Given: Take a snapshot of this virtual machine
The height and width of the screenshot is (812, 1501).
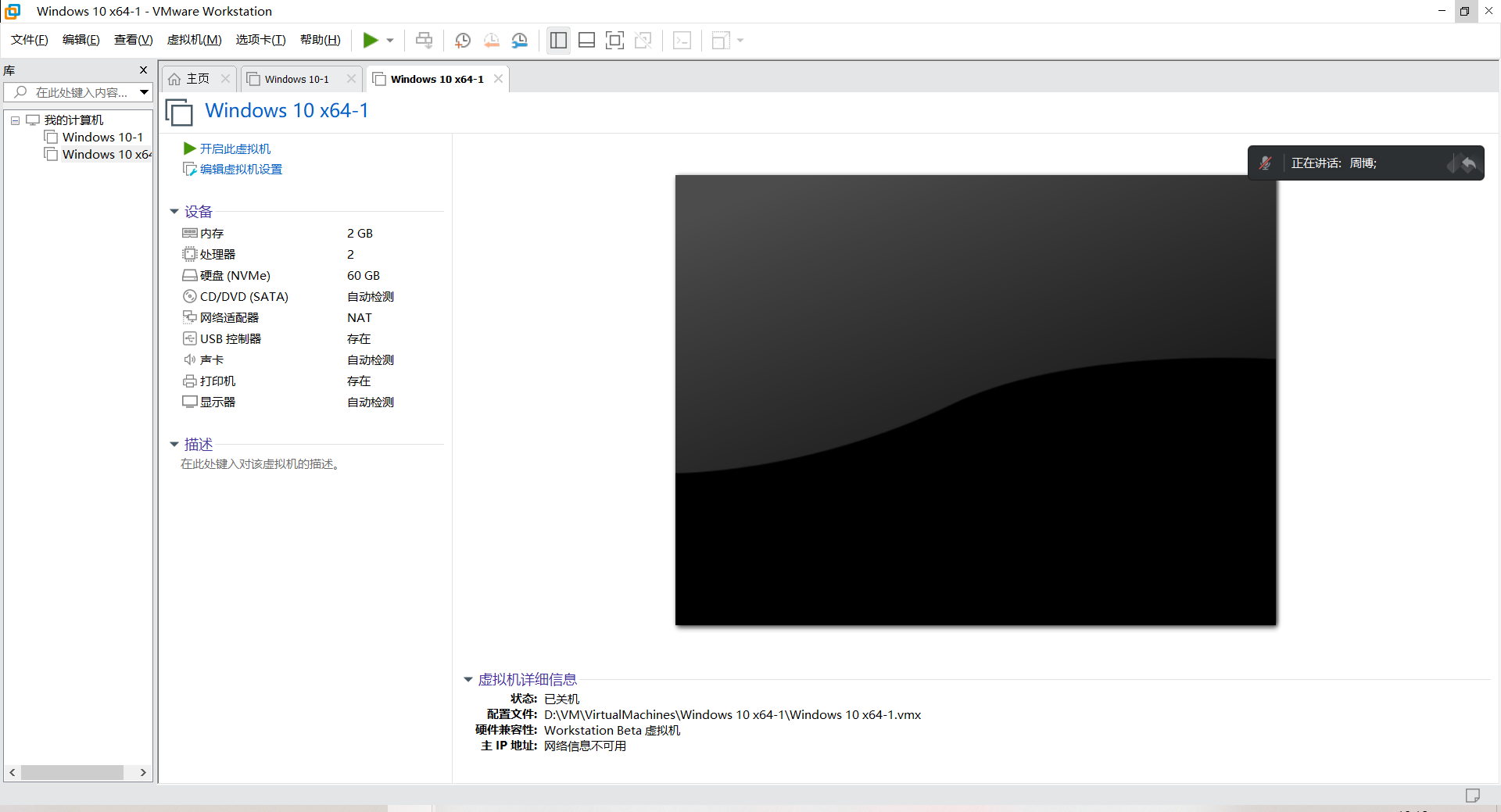Looking at the screenshot, I should point(463,40).
